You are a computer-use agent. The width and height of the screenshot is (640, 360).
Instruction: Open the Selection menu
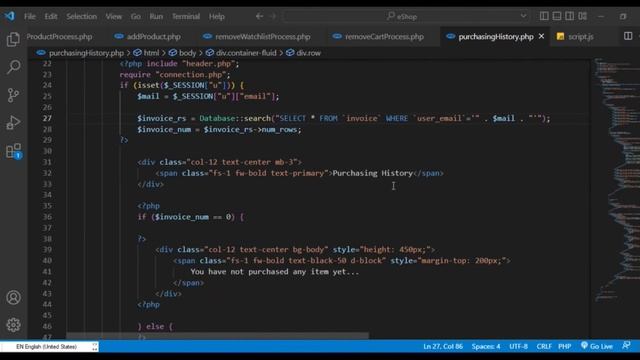82,16
